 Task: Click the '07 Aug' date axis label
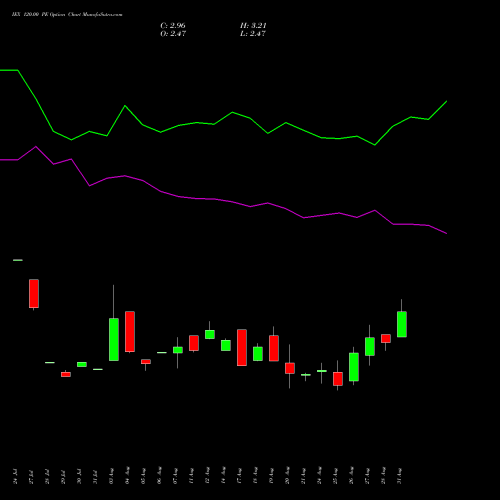tap(175, 476)
